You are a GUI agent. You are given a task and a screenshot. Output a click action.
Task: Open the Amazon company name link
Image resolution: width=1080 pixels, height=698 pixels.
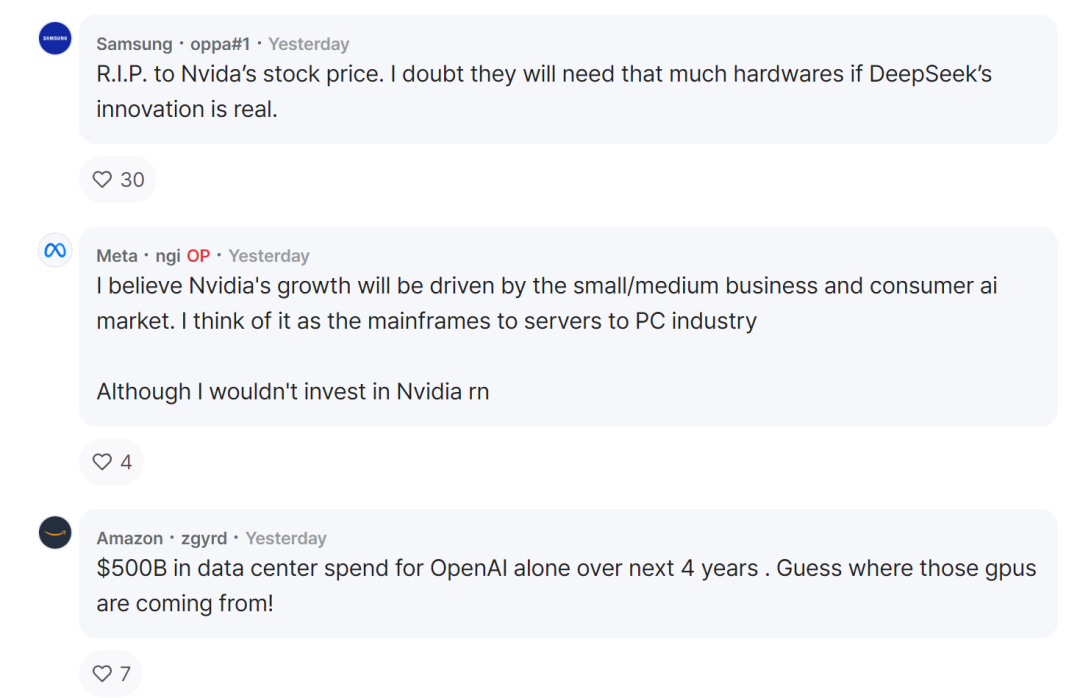pos(129,538)
